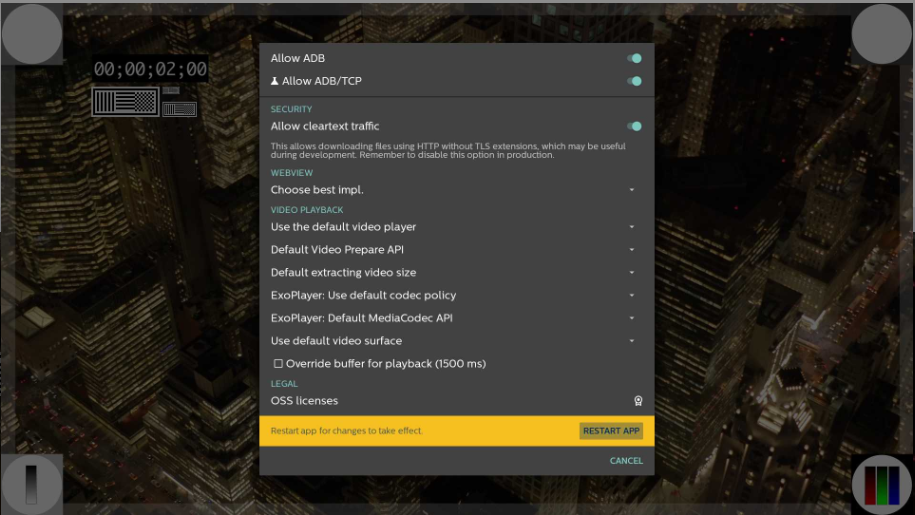Click CANCEL to dismiss the dialog
The height and width of the screenshot is (515, 915).
pos(626,461)
